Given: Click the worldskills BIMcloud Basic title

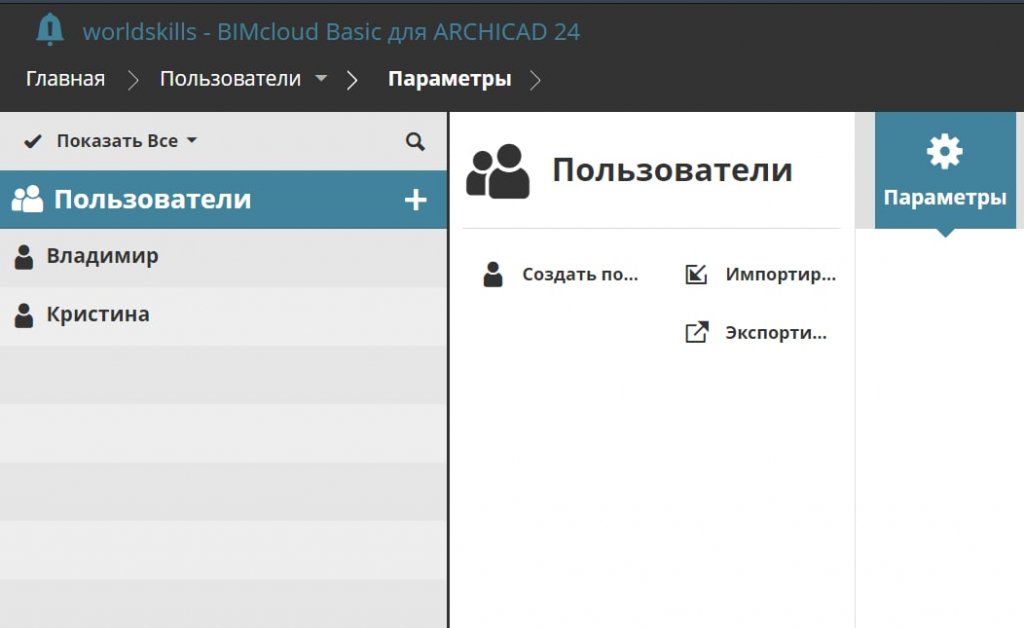Looking at the screenshot, I should pyautogui.click(x=331, y=31).
